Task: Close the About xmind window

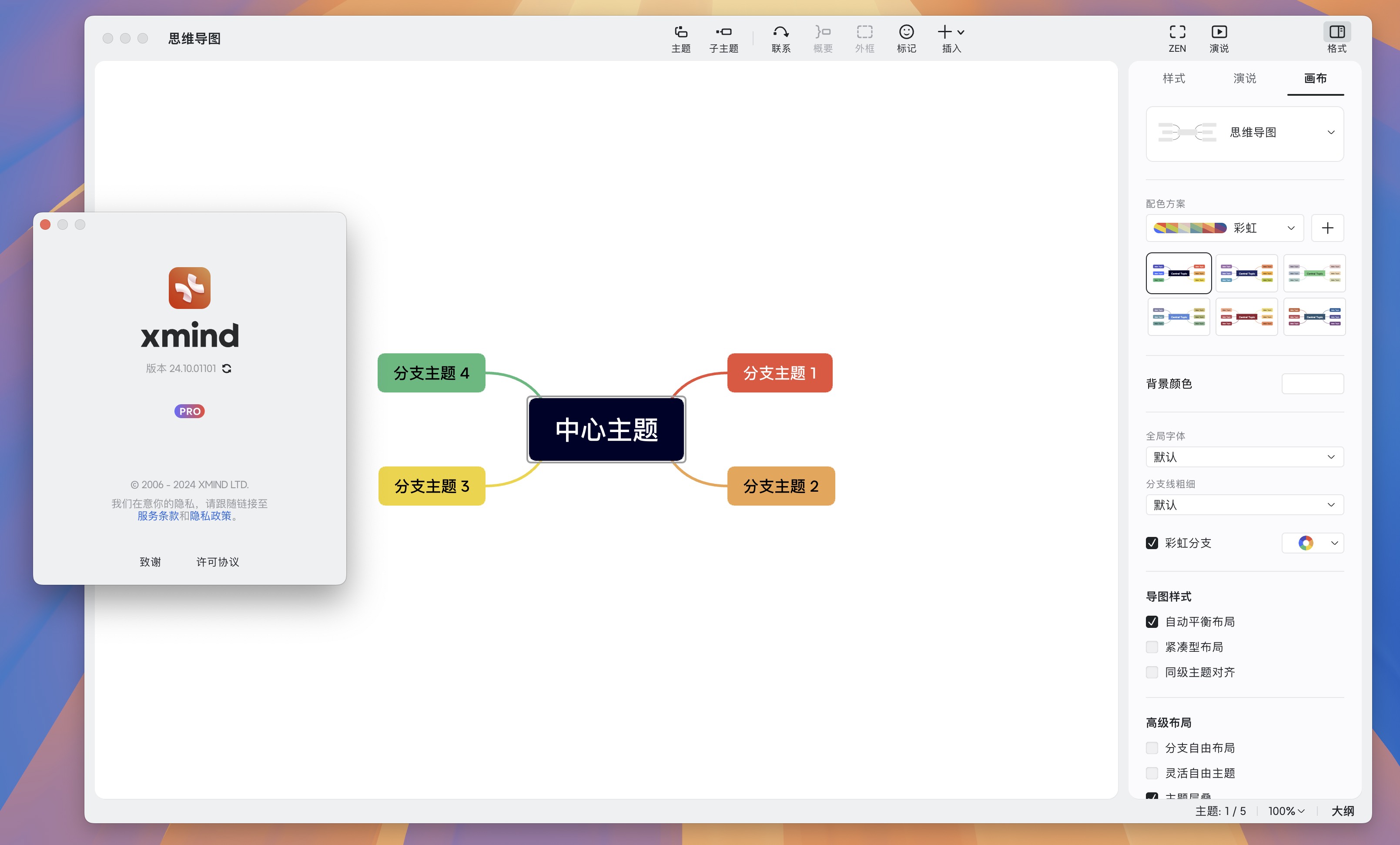Action: pos(45,225)
